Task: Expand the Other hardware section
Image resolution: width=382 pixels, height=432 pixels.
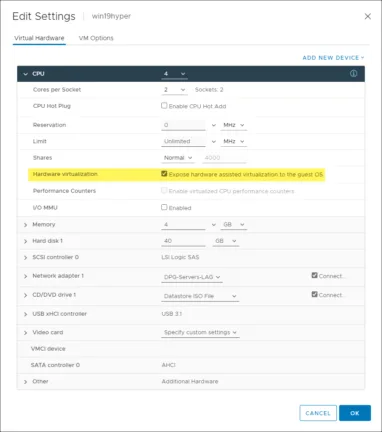Action: (26, 382)
